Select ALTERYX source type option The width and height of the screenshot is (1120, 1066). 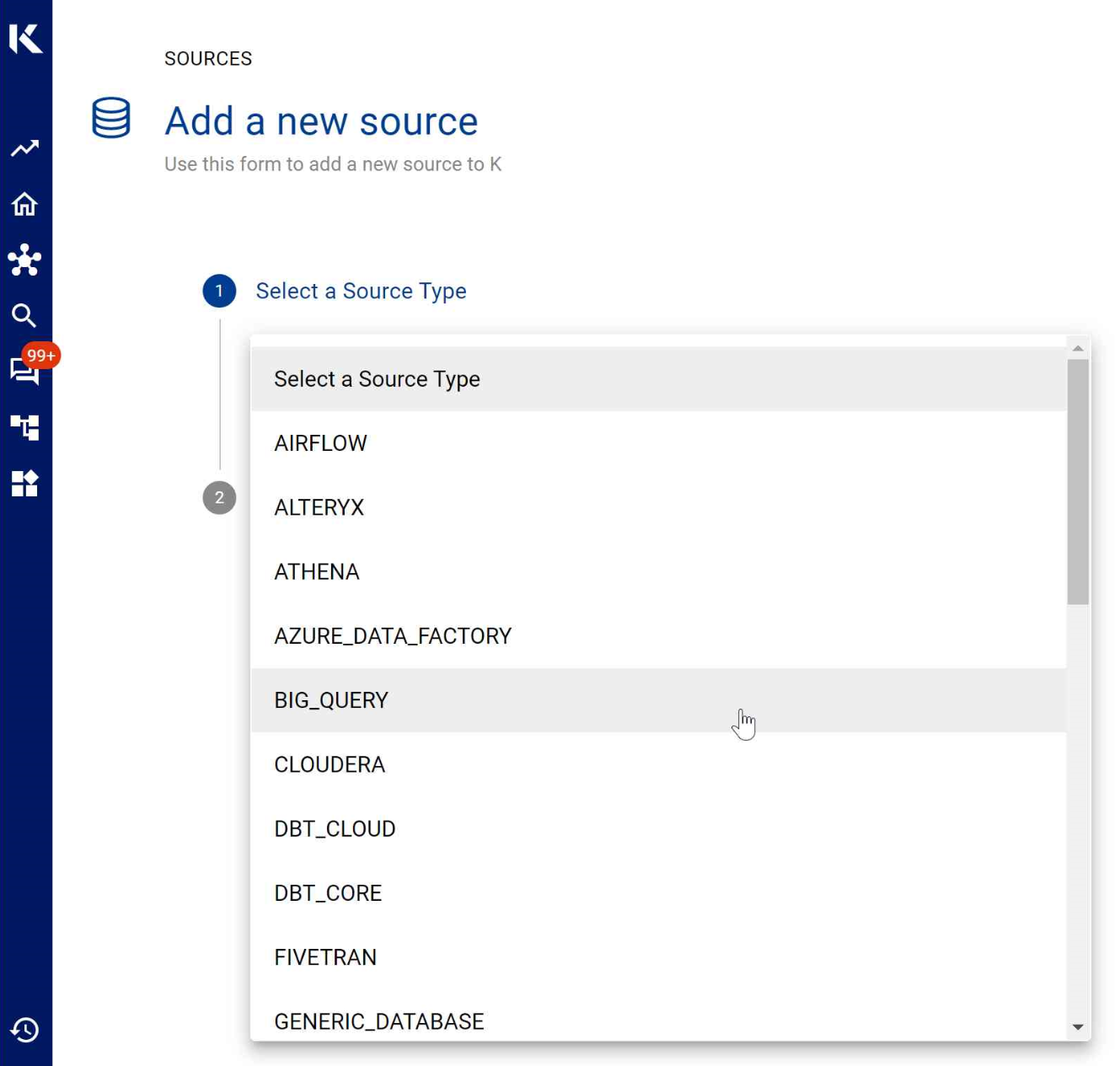pyautogui.click(x=319, y=507)
